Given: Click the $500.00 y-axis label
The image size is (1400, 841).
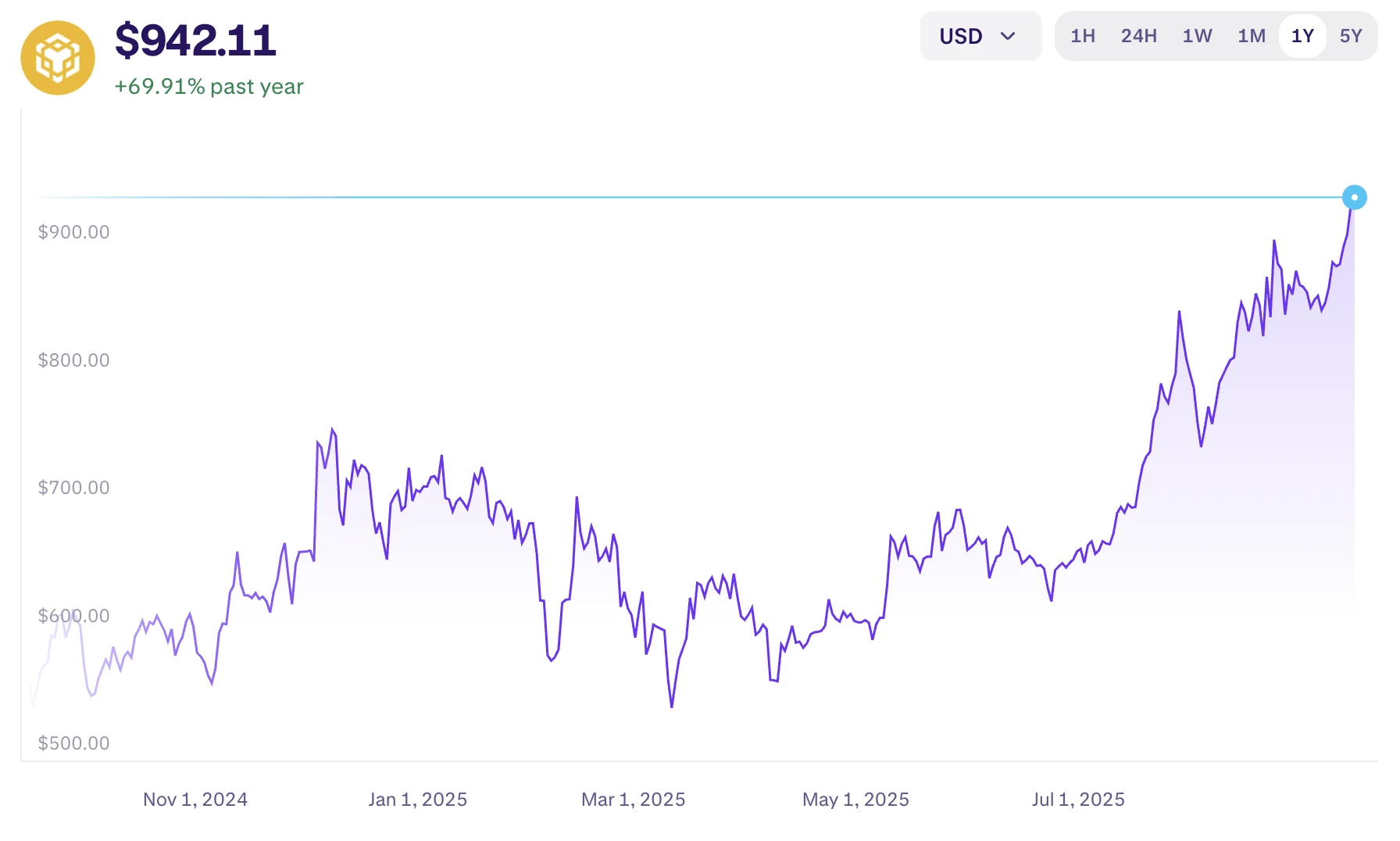Looking at the screenshot, I should click(x=73, y=743).
